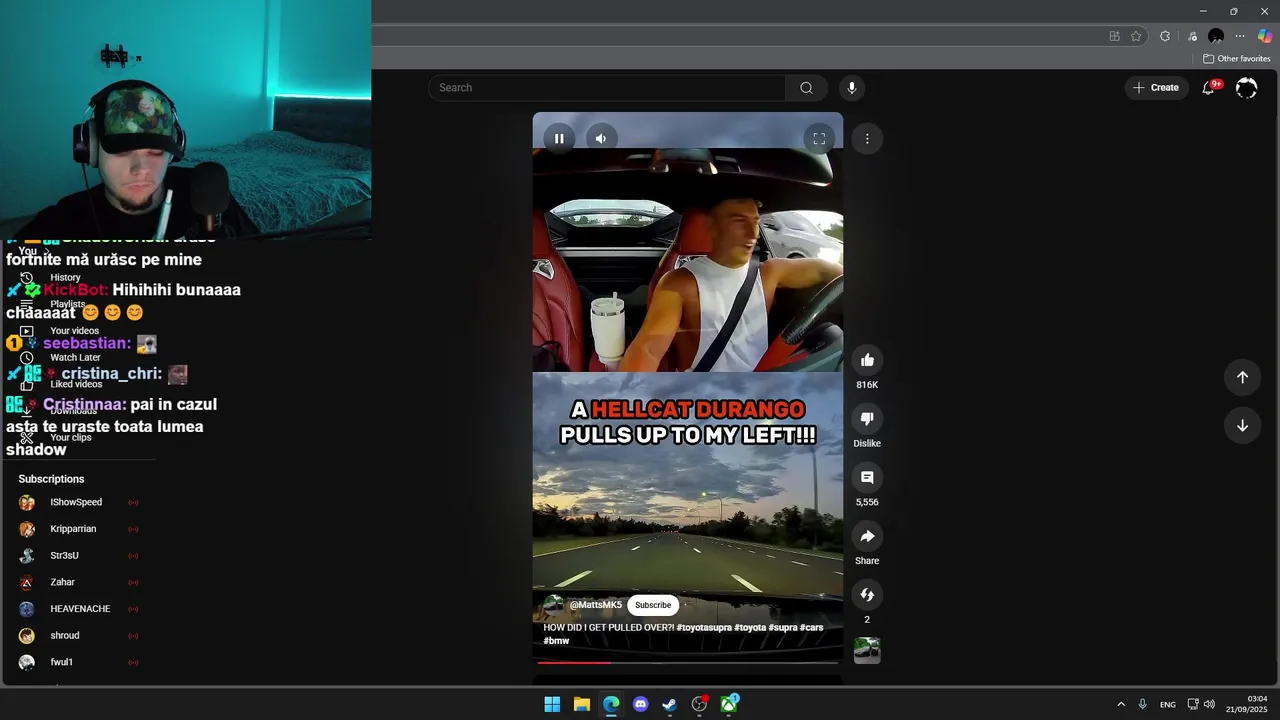The width and height of the screenshot is (1280, 720).
Task: Open Windows Start menu
Action: click(552, 704)
